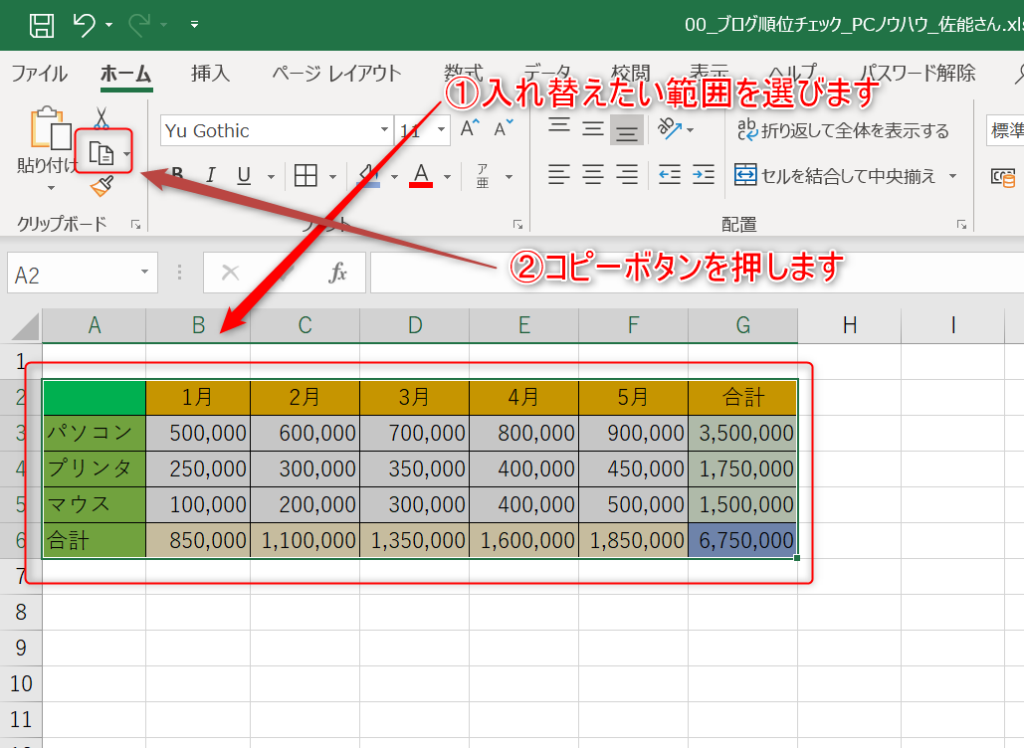Click the 3月 header cell
1024x748 pixels.
coord(415,397)
